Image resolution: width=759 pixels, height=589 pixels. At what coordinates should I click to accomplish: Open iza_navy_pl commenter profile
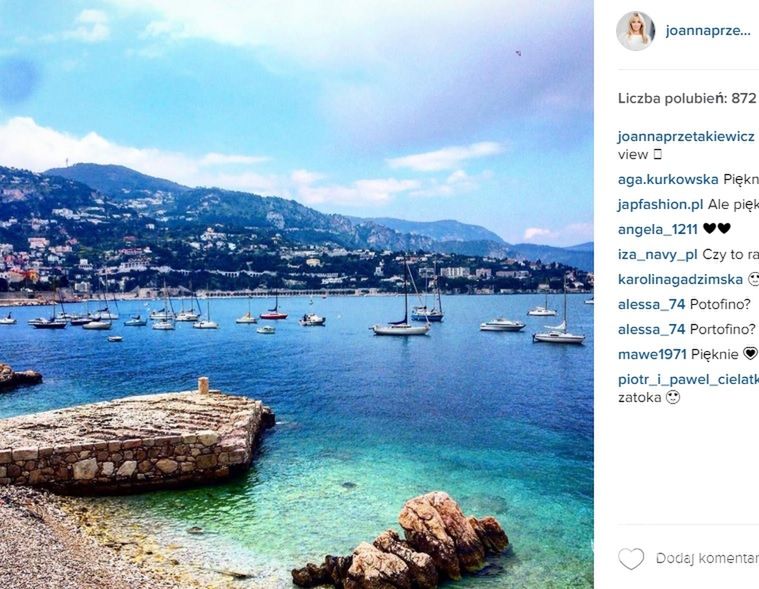pyautogui.click(x=657, y=255)
